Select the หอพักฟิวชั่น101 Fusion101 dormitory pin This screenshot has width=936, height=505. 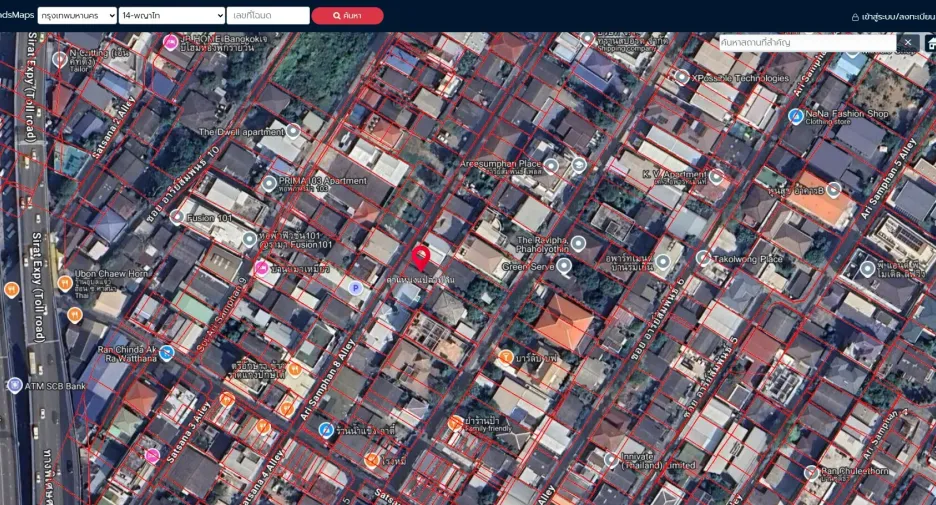(250, 239)
